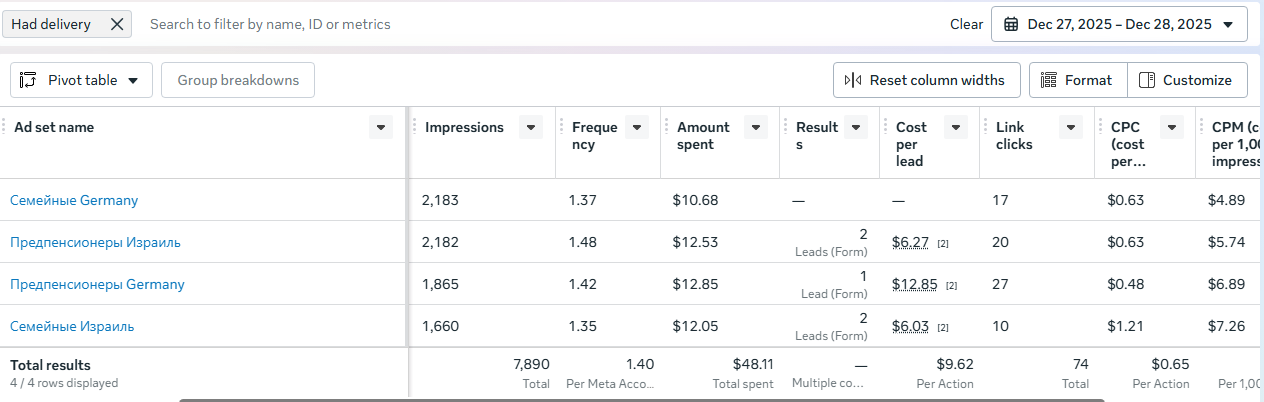Expand the Pivot table dropdown arrow
1264x402 pixels.
click(x=133, y=81)
